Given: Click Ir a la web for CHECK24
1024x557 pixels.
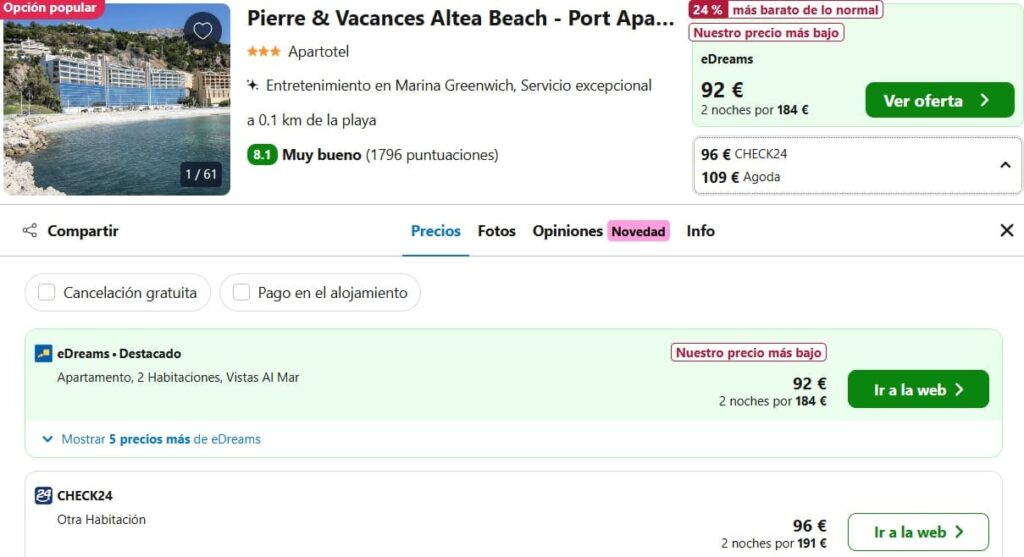Looking at the screenshot, I should pyautogui.click(x=918, y=532).
